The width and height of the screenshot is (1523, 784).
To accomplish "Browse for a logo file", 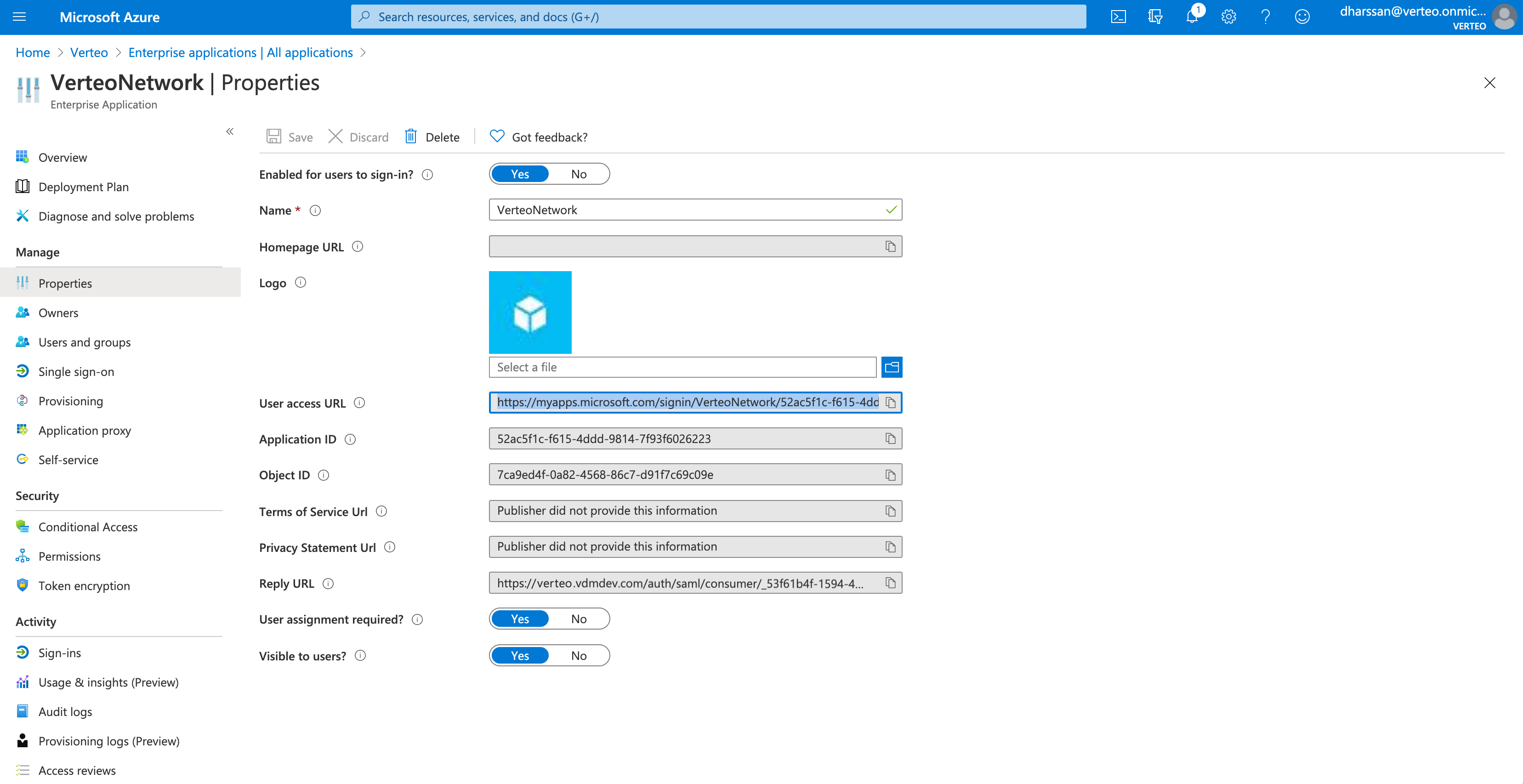I will click(x=892, y=367).
